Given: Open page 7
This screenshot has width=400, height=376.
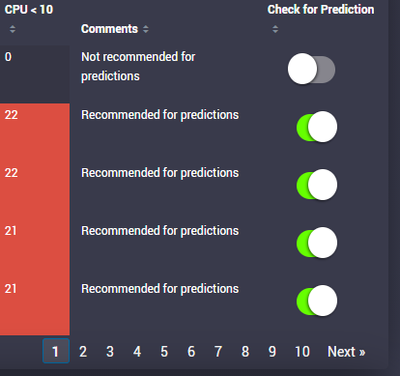Looking at the screenshot, I should (218, 352).
